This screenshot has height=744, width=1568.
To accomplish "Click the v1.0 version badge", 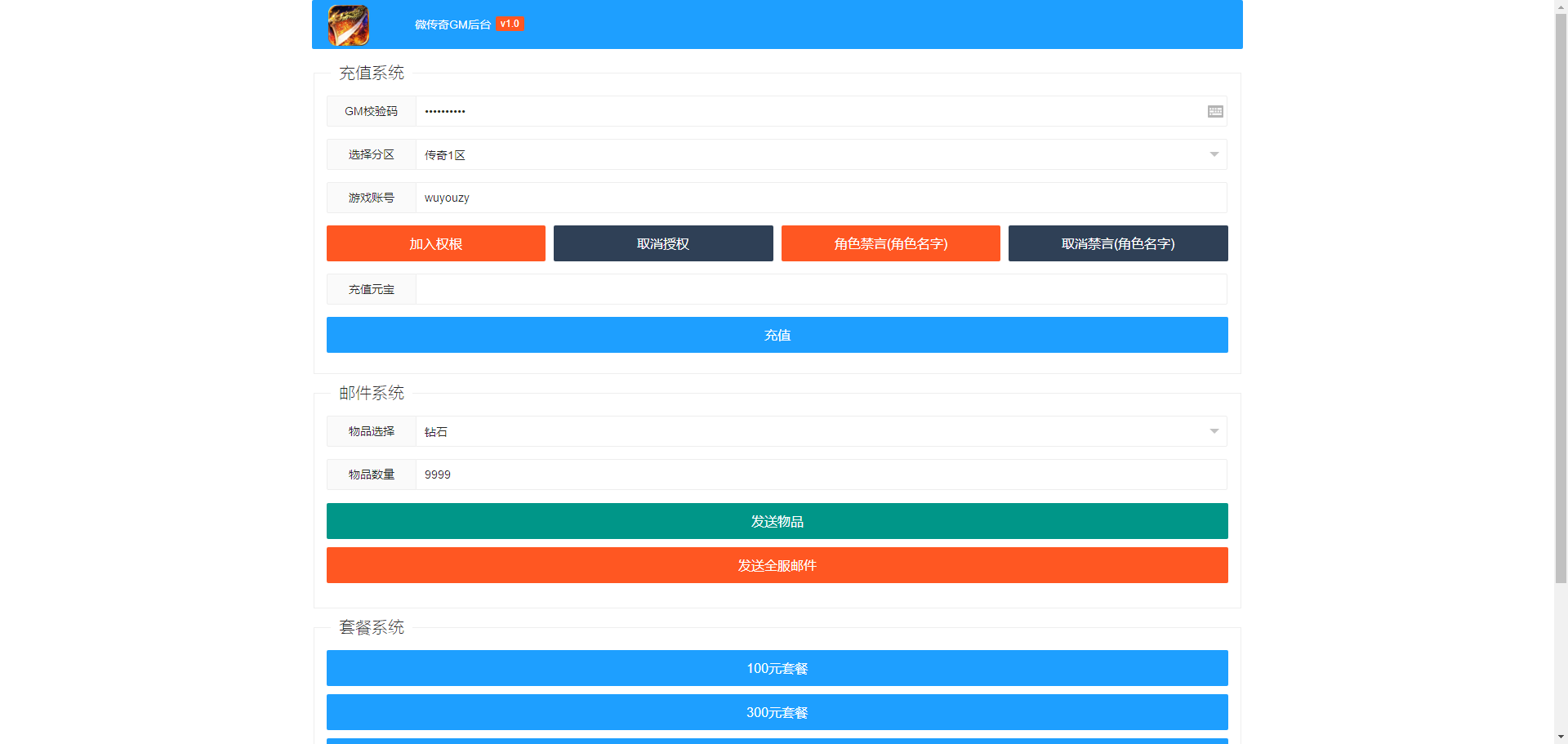I will tap(510, 24).
